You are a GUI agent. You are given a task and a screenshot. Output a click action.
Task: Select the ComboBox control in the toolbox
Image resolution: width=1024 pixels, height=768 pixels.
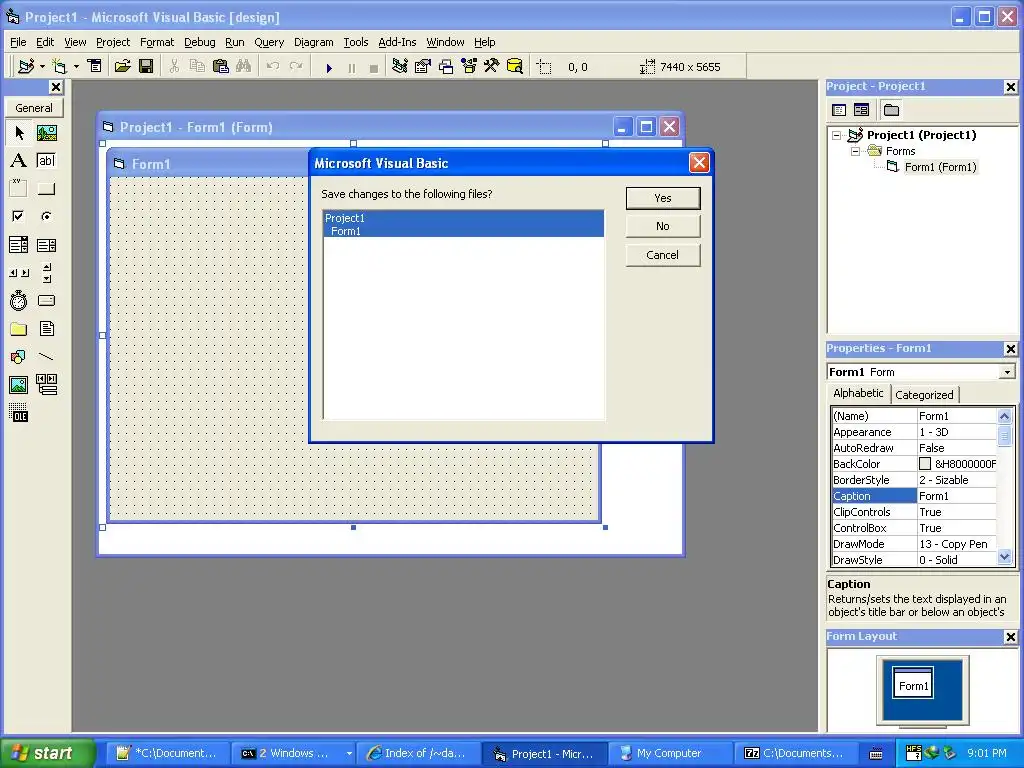tap(19, 245)
